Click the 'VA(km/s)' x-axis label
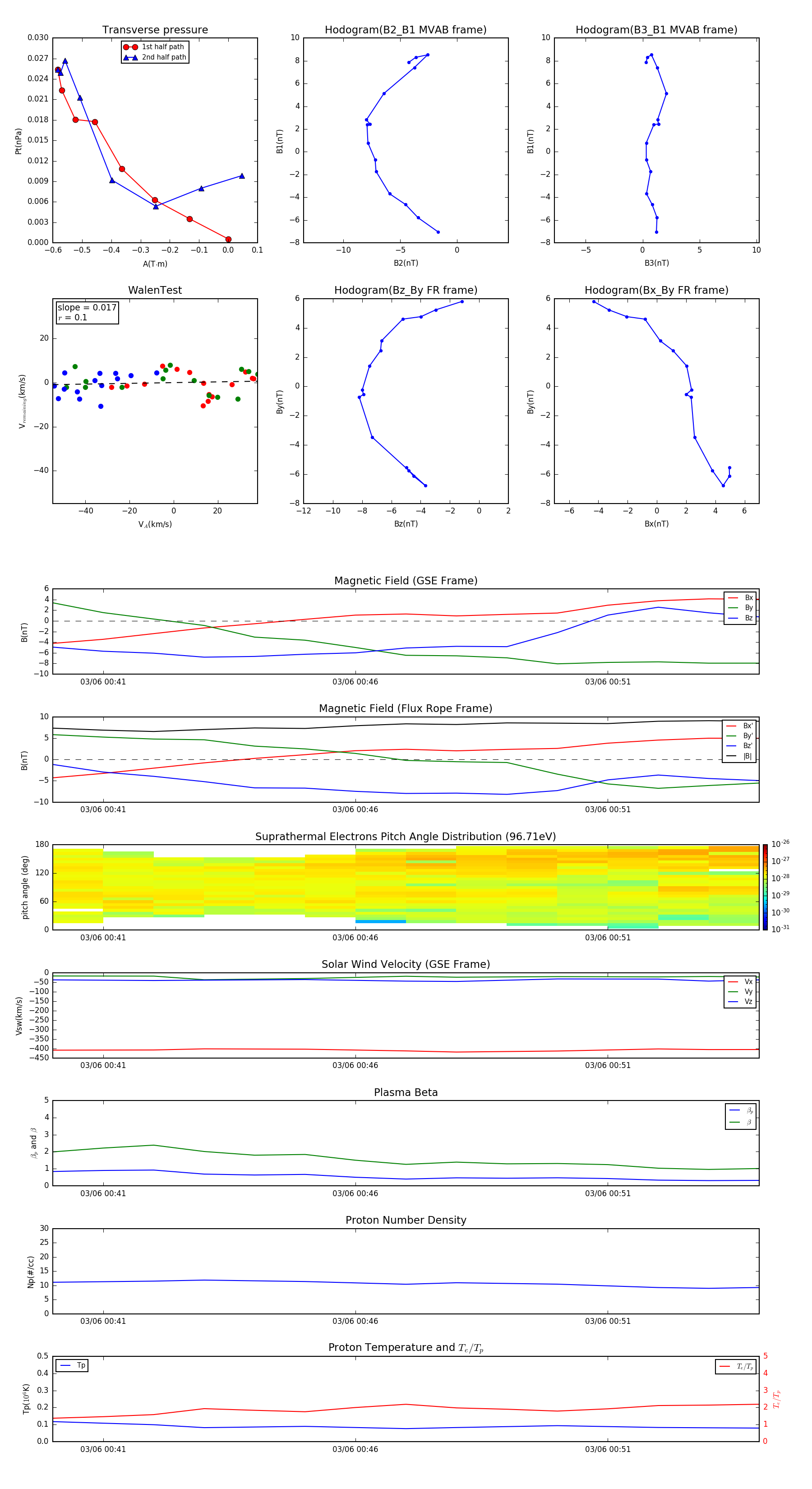The image size is (812, 1489). [x=155, y=524]
